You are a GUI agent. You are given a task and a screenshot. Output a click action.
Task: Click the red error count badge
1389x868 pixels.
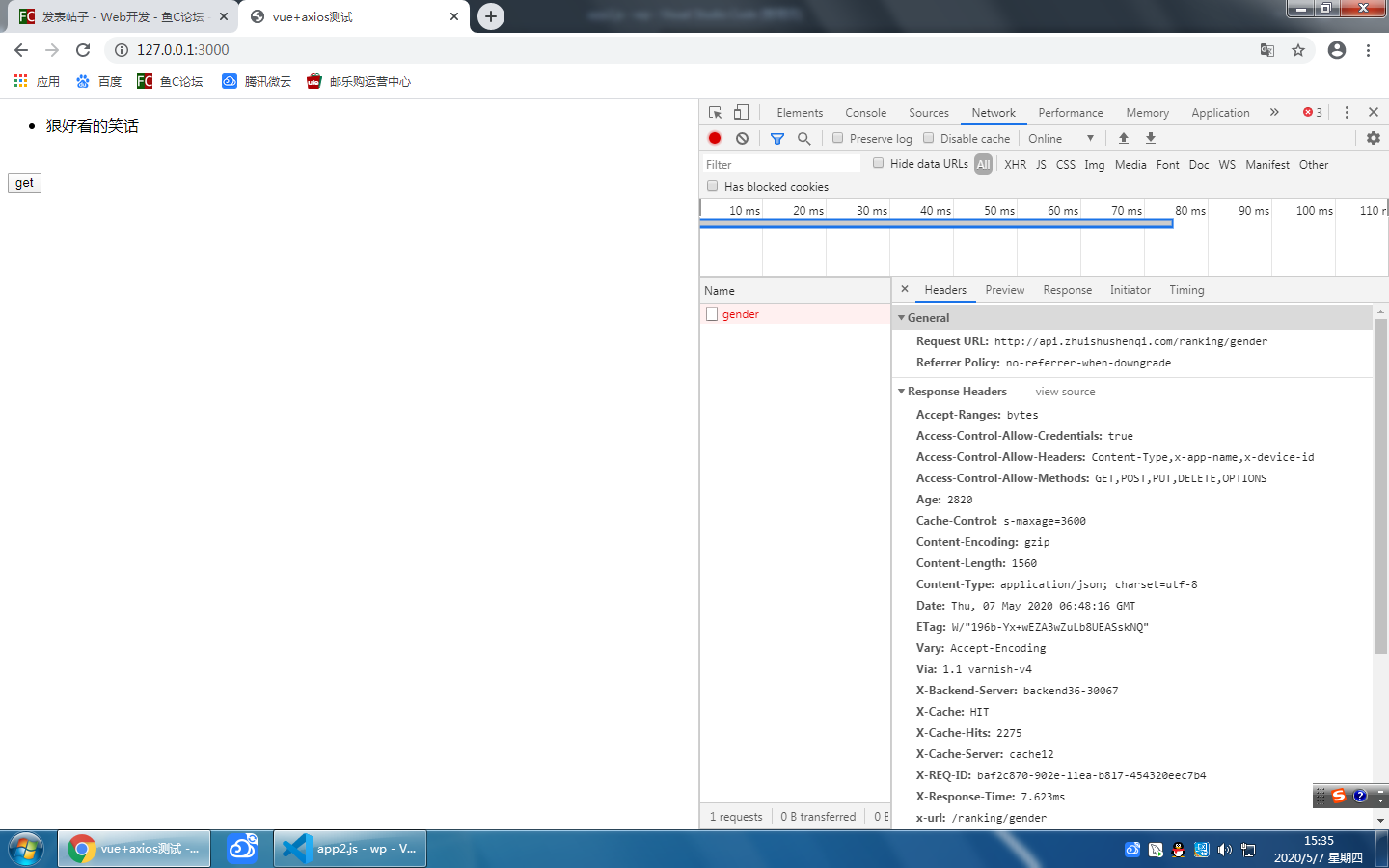1313,112
